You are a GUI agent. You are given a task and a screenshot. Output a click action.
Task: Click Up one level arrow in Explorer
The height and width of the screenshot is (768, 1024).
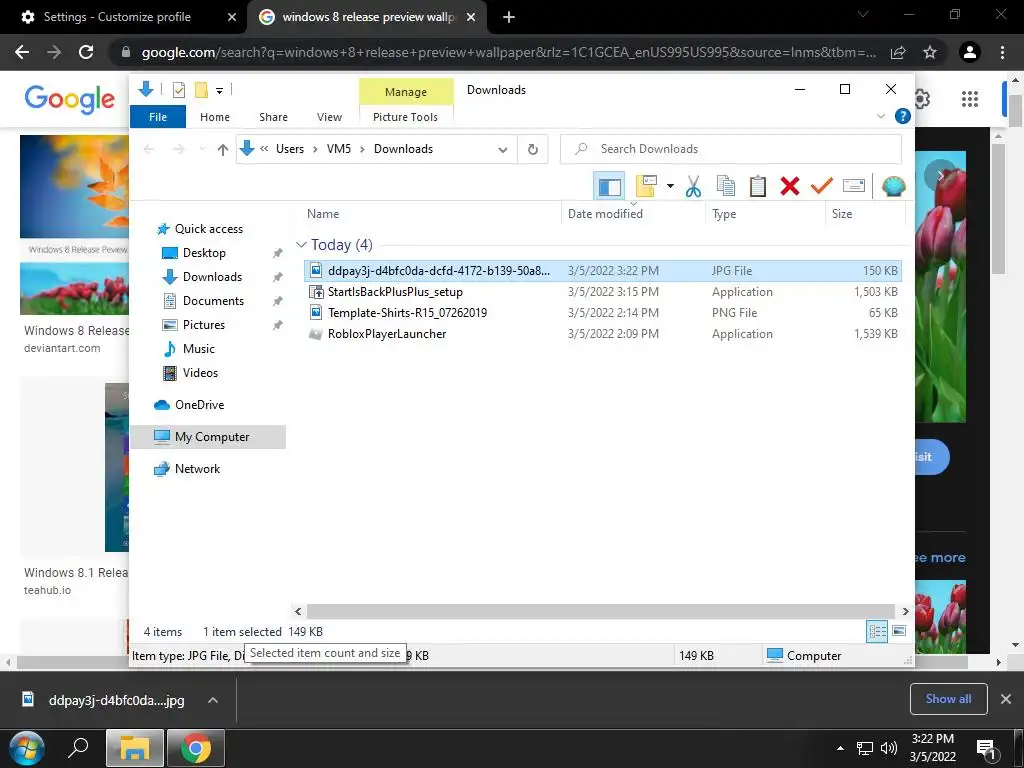click(x=223, y=150)
